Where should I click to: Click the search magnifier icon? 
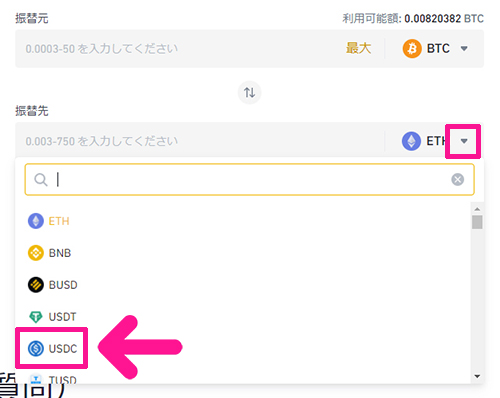click(x=41, y=180)
